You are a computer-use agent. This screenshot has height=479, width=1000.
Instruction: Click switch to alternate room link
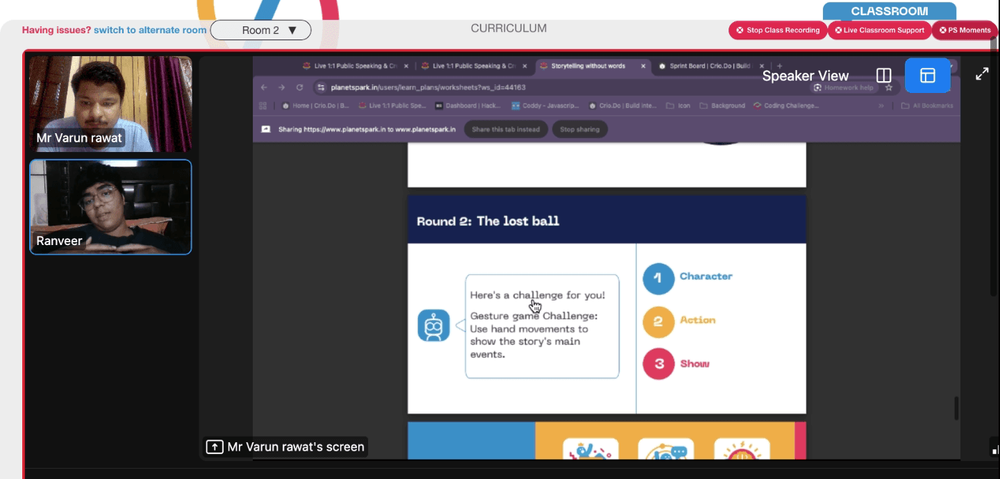(150, 30)
